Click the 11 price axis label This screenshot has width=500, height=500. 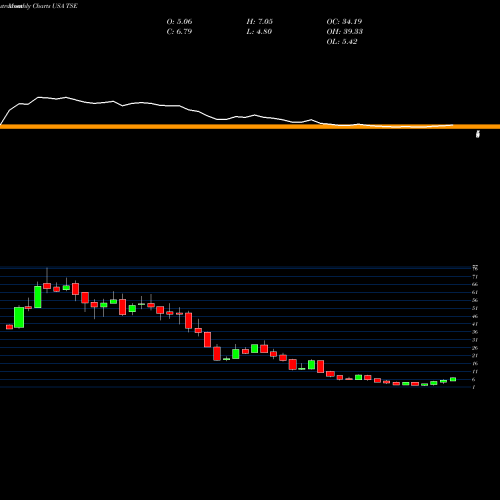pos(475,372)
